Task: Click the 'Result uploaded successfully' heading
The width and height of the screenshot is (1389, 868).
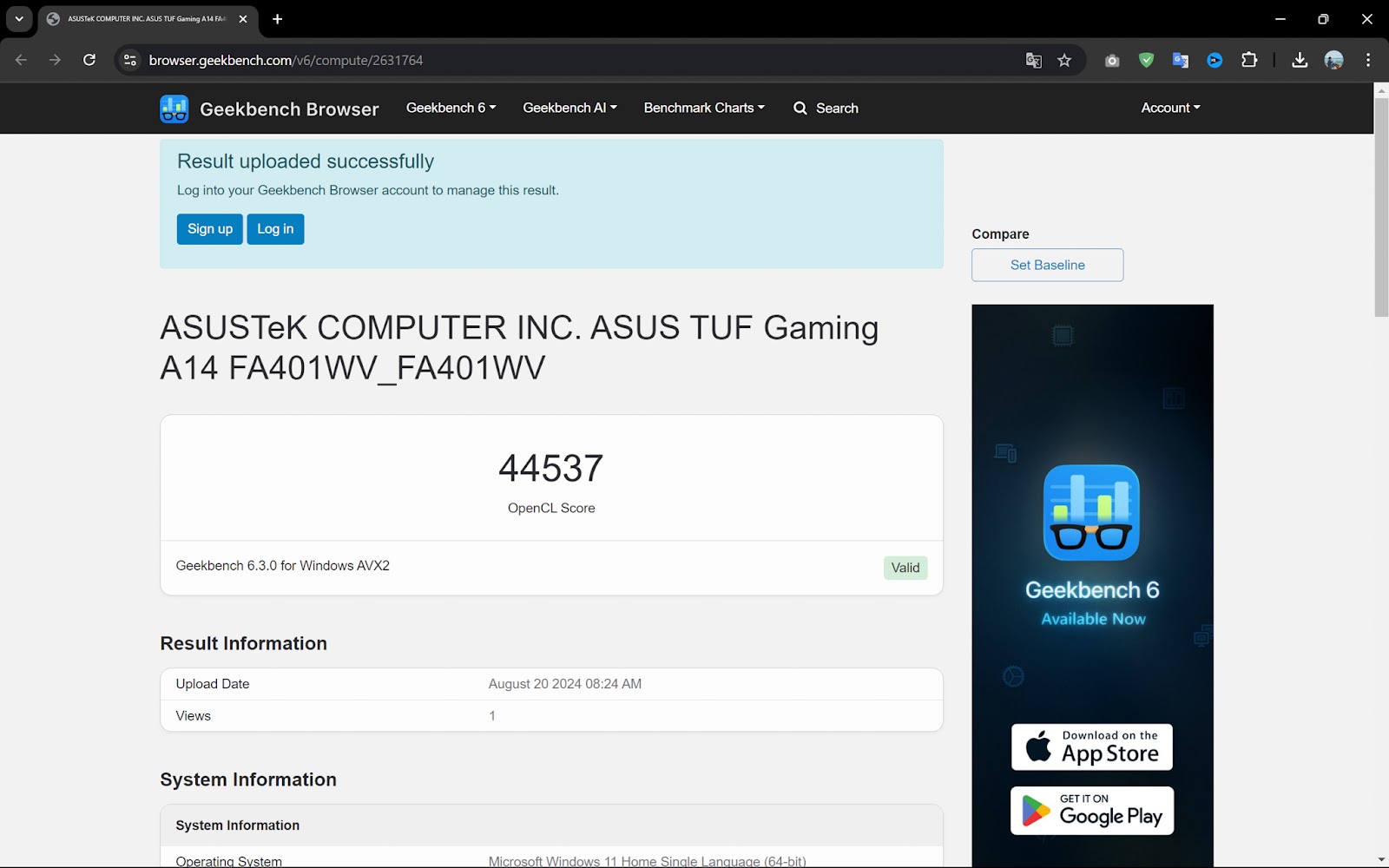Action: click(x=306, y=161)
